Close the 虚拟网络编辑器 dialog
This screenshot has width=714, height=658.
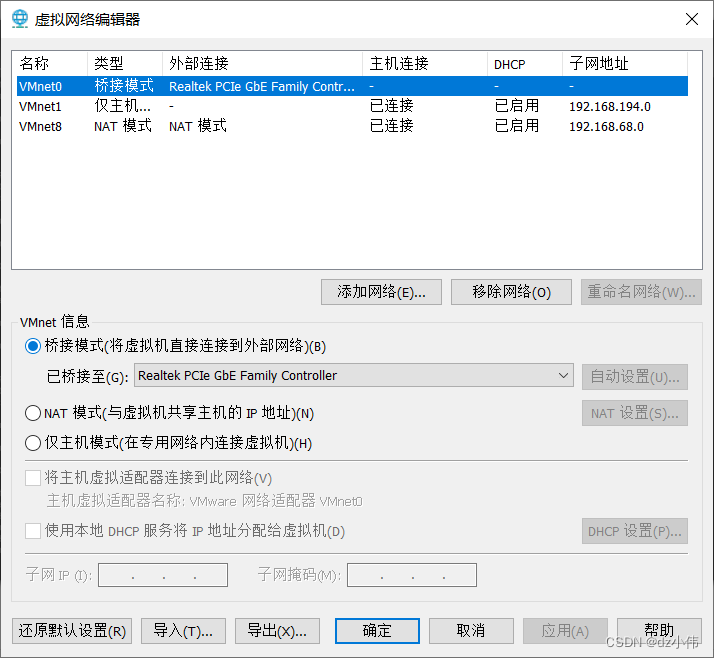tap(692, 19)
